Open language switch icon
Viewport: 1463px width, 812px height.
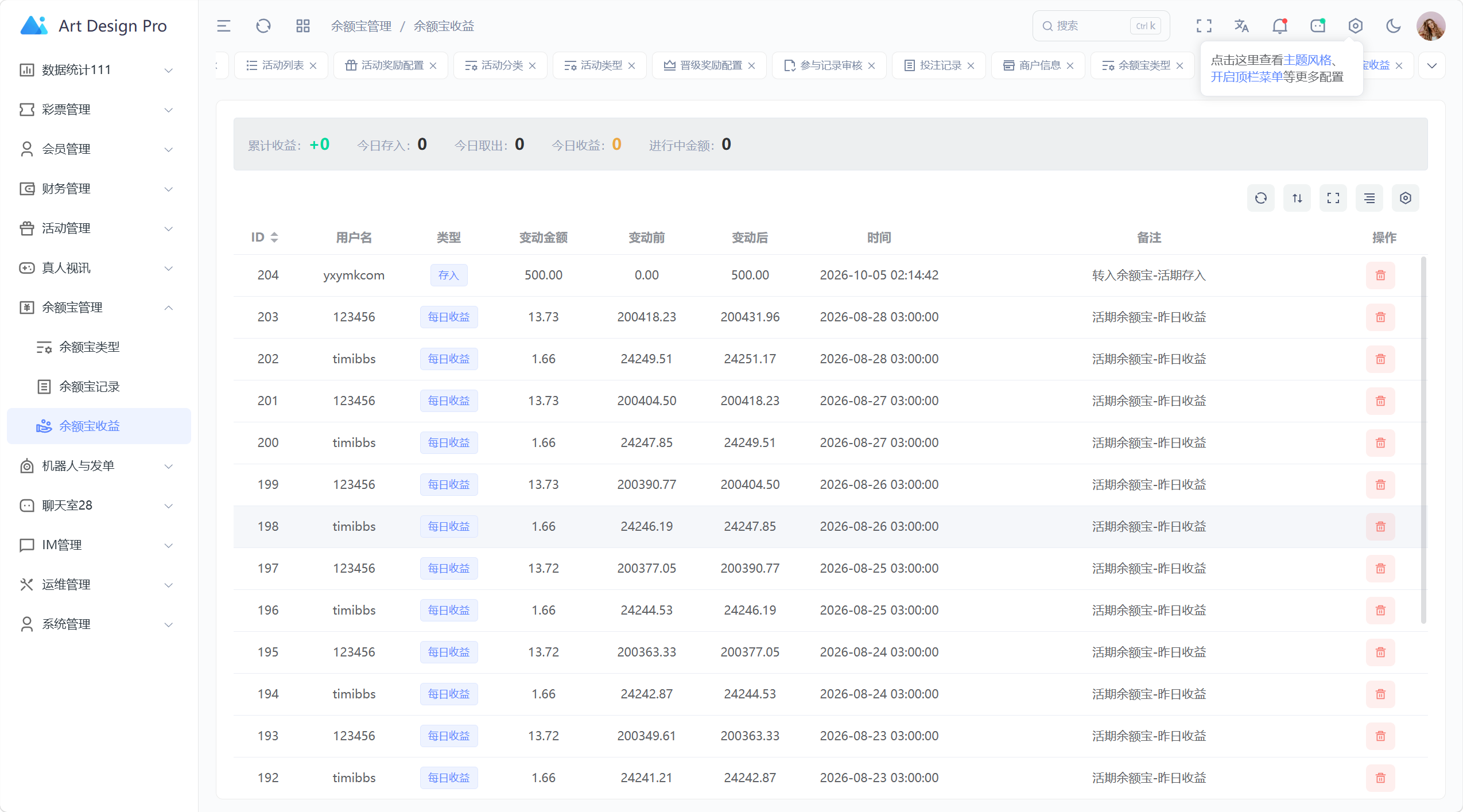[x=1242, y=26]
